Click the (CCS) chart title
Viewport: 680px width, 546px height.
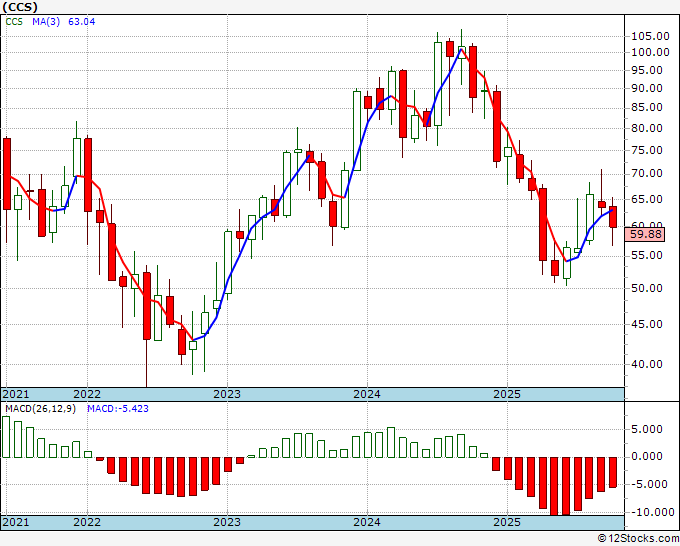tap(20, 7)
